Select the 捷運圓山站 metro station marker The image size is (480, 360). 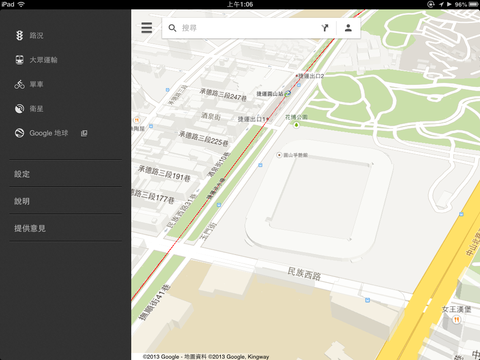[288, 94]
